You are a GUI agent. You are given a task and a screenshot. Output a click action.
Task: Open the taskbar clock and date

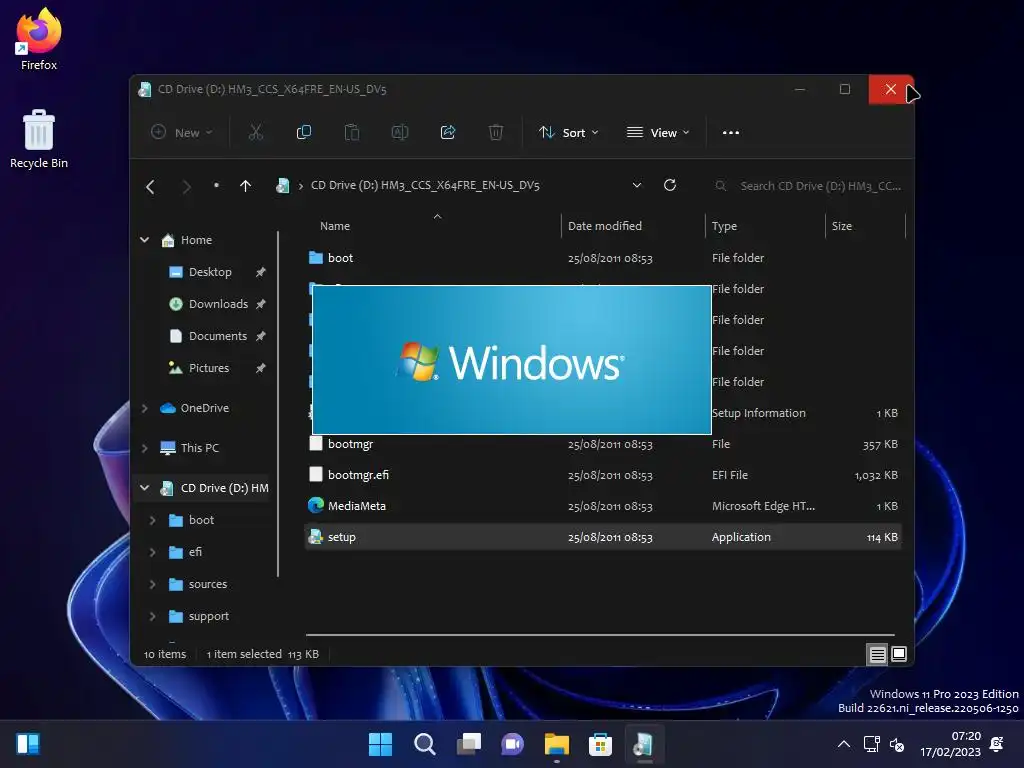[x=950, y=744]
